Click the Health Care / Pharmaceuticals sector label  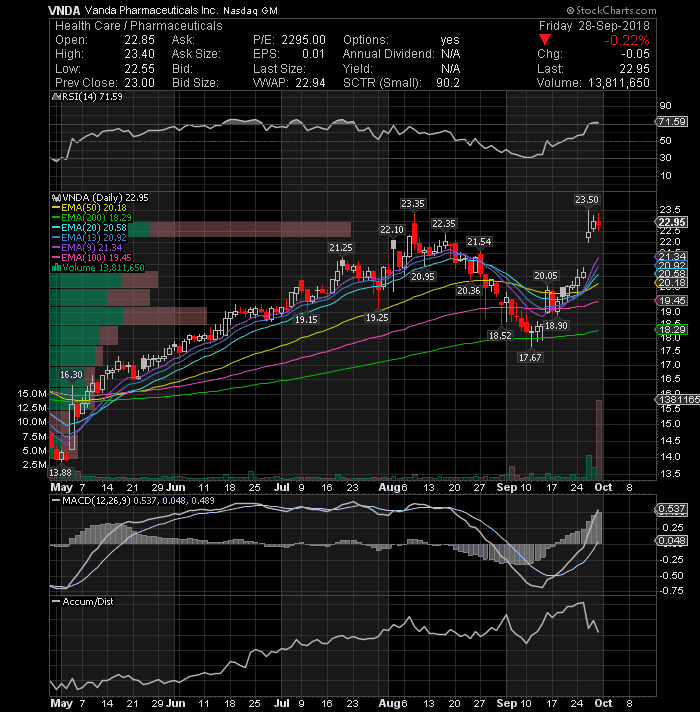pyautogui.click(x=139, y=26)
